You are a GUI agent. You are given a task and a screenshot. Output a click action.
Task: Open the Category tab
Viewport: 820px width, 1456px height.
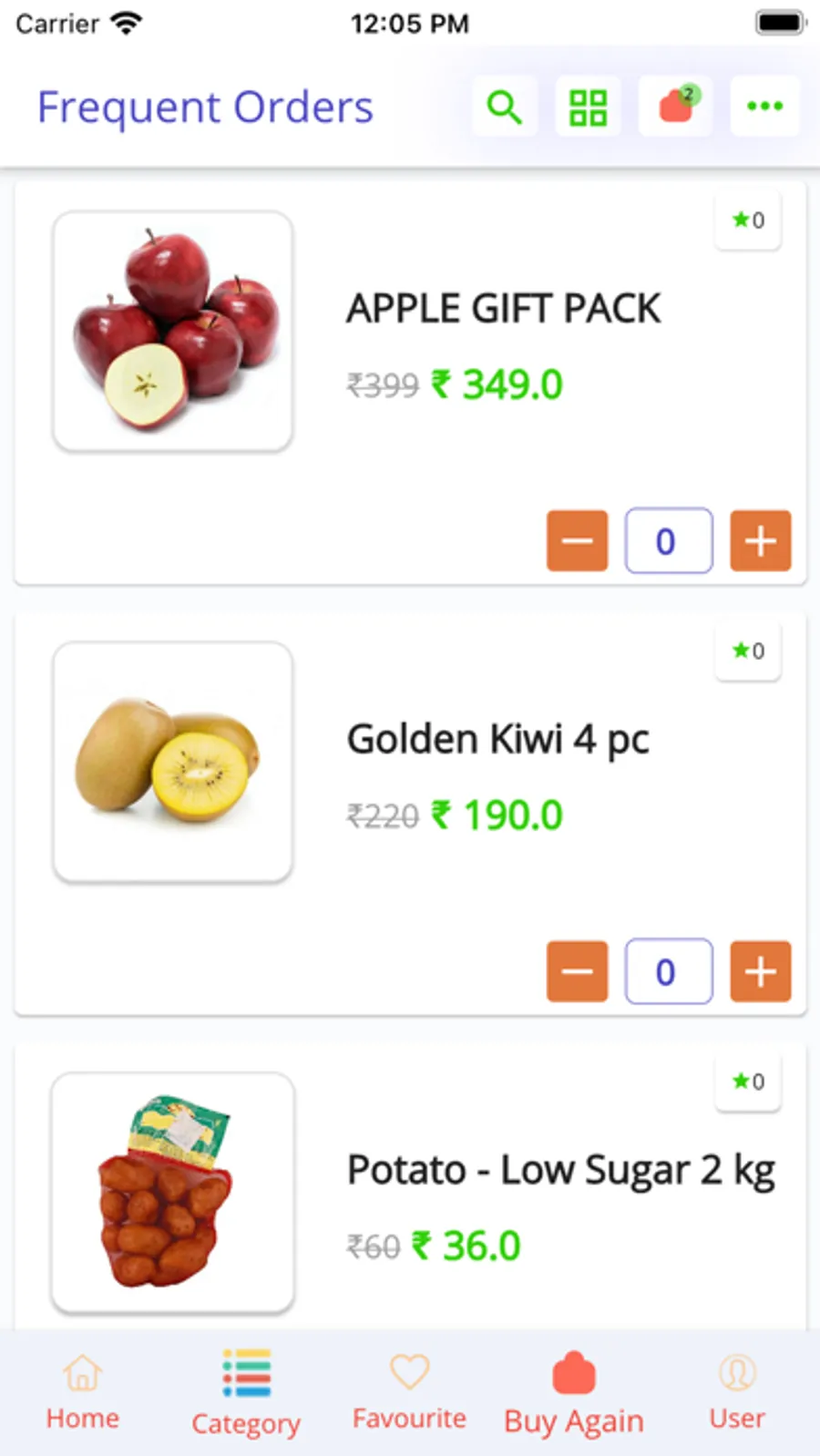click(x=246, y=1392)
